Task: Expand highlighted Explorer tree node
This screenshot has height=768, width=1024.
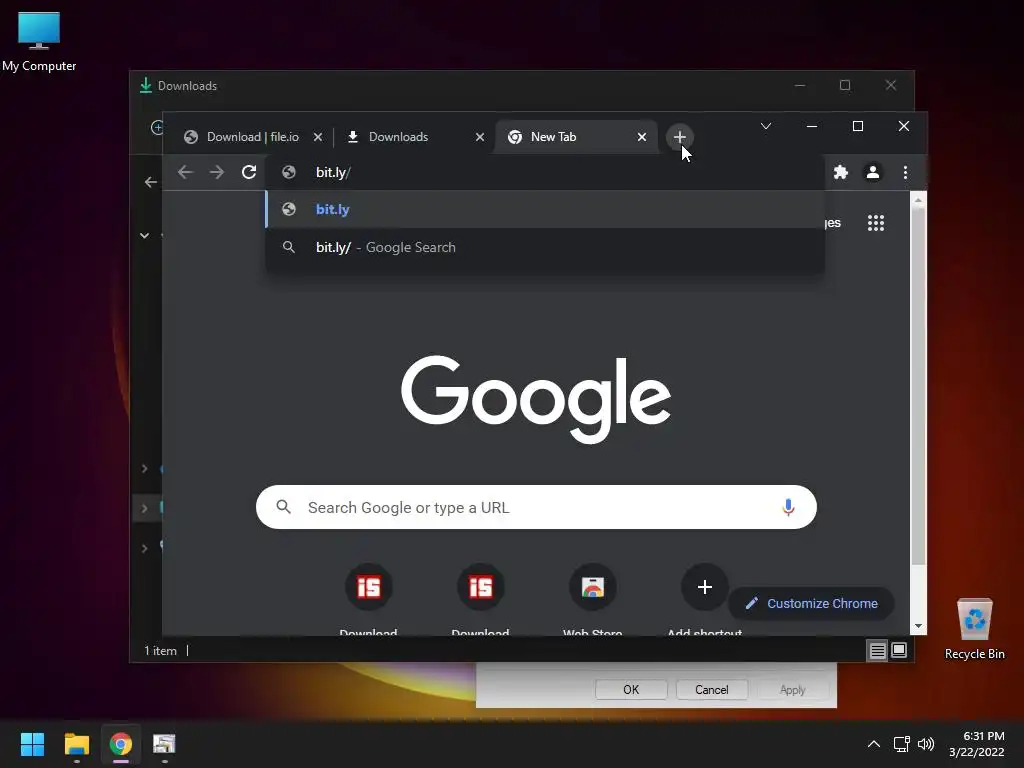Action: [x=144, y=508]
